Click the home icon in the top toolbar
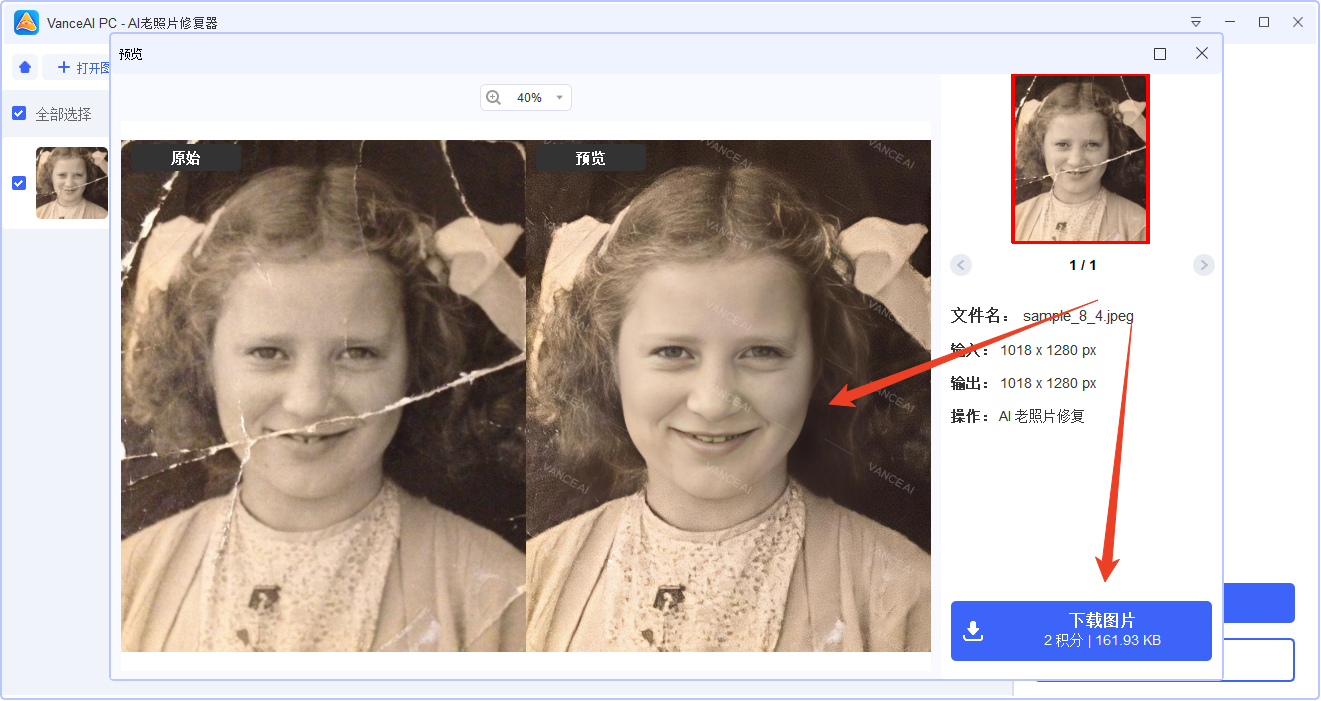Image resolution: width=1321 pixels, height=701 pixels. coord(25,67)
